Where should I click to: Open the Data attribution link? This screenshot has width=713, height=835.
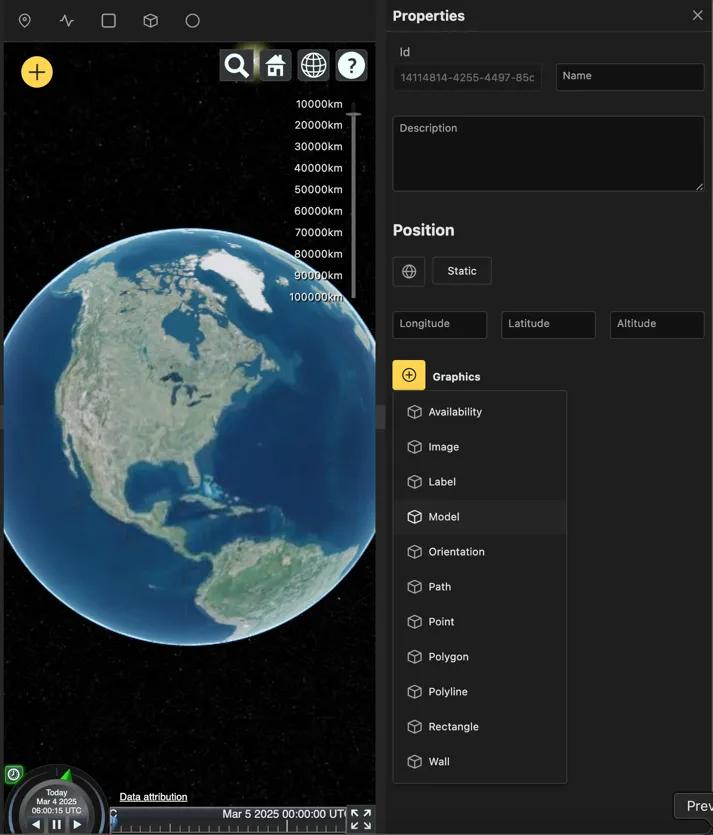click(153, 797)
